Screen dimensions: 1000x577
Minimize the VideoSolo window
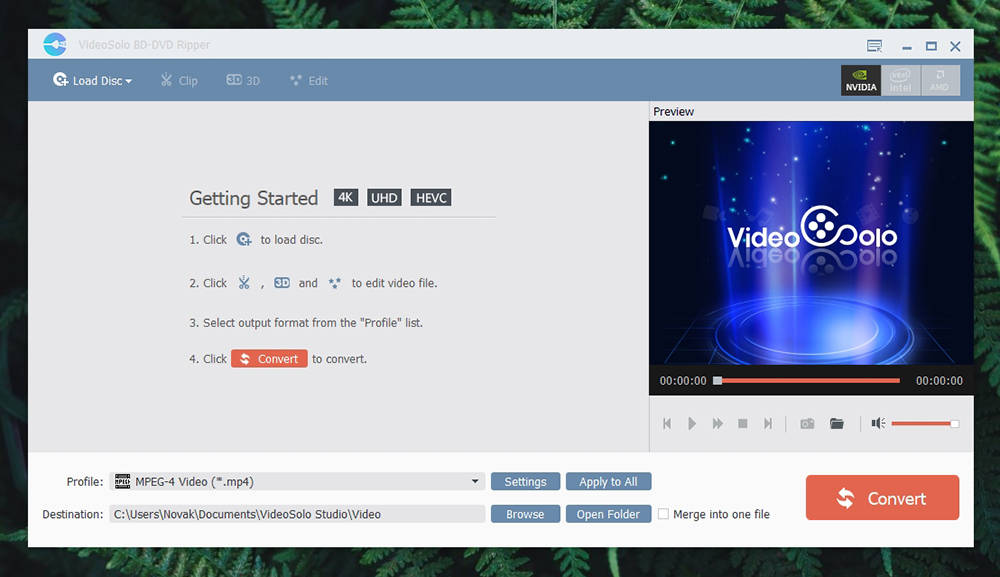pyautogui.click(x=907, y=47)
